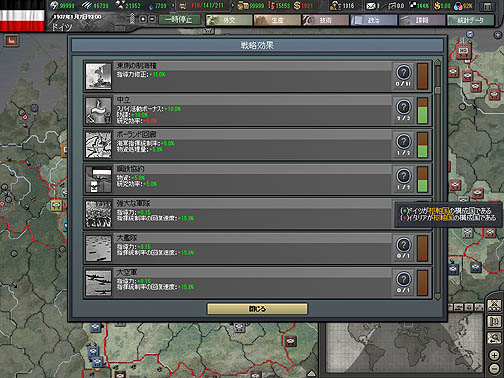
Task: Click the industrial capacity factory icon
Action: pyautogui.click(x=183, y=6)
